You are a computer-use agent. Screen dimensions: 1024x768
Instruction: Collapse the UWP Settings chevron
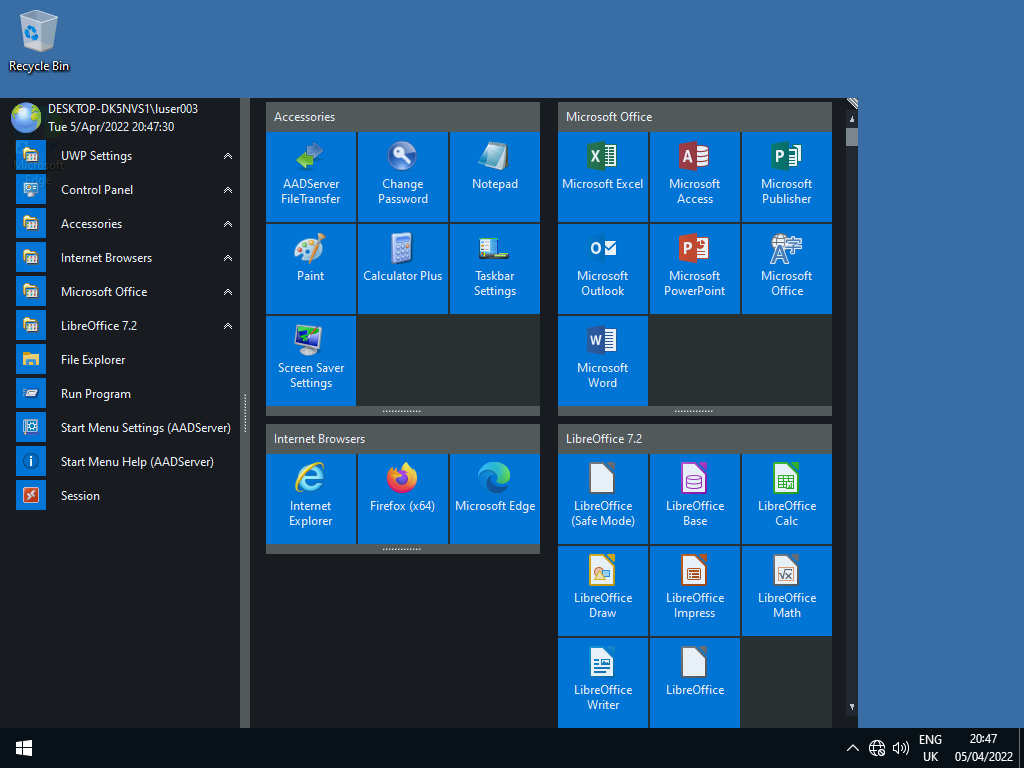tap(228, 156)
